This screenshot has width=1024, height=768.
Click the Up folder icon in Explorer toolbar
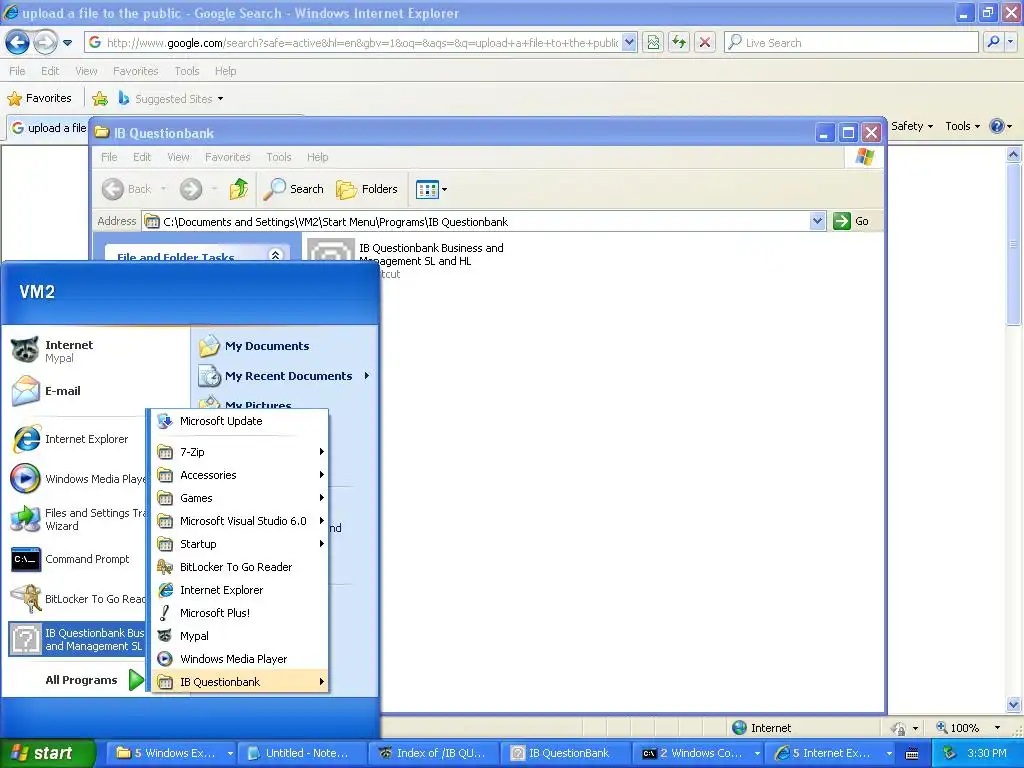click(x=239, y=189)
